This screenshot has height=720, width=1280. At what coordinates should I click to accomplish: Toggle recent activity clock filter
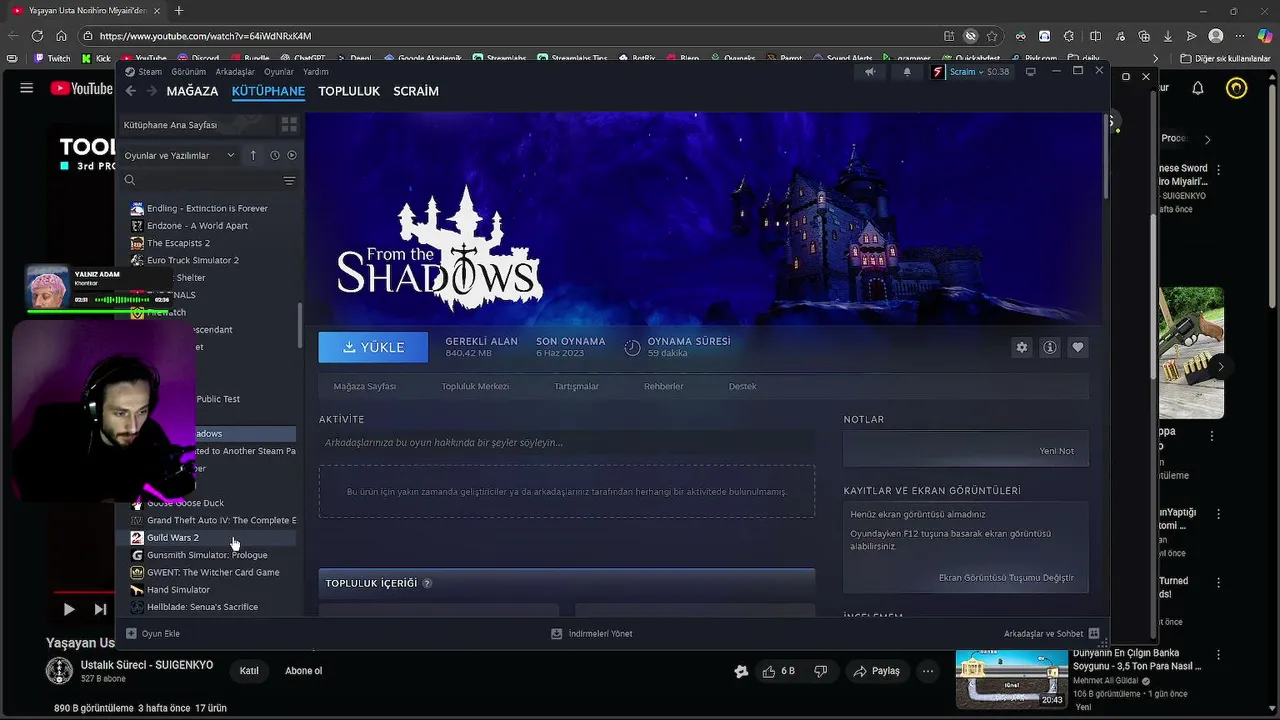[x=274, y=155]
